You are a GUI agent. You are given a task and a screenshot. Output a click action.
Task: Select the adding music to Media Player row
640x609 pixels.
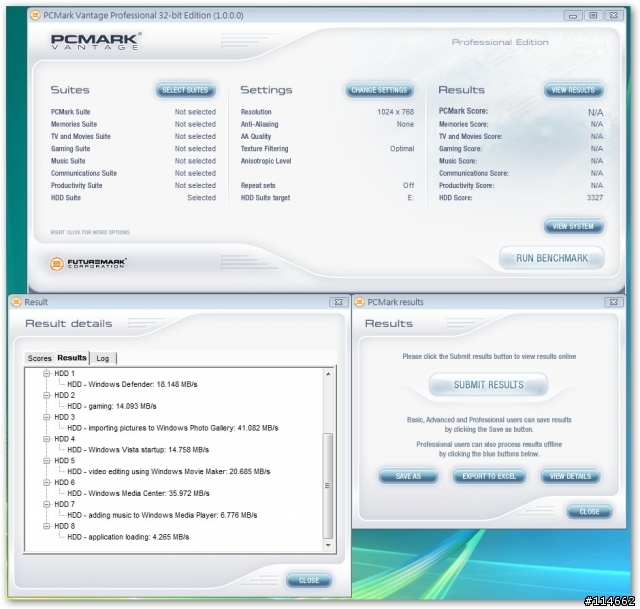162,516
